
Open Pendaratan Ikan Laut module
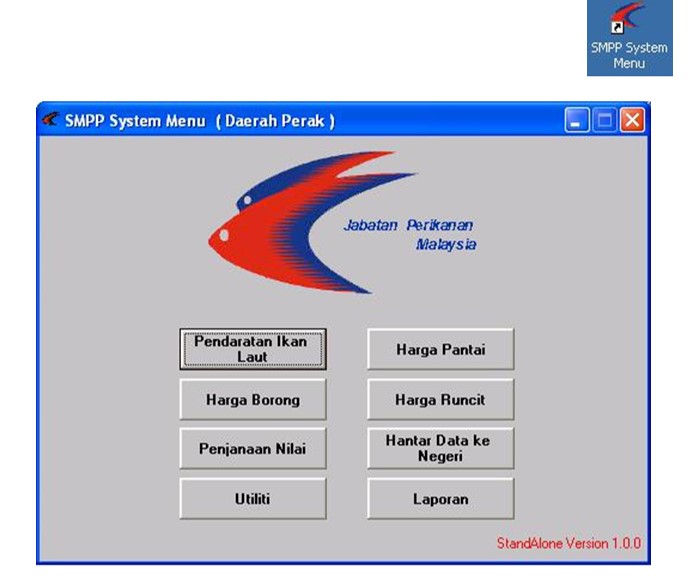point(253,349)
